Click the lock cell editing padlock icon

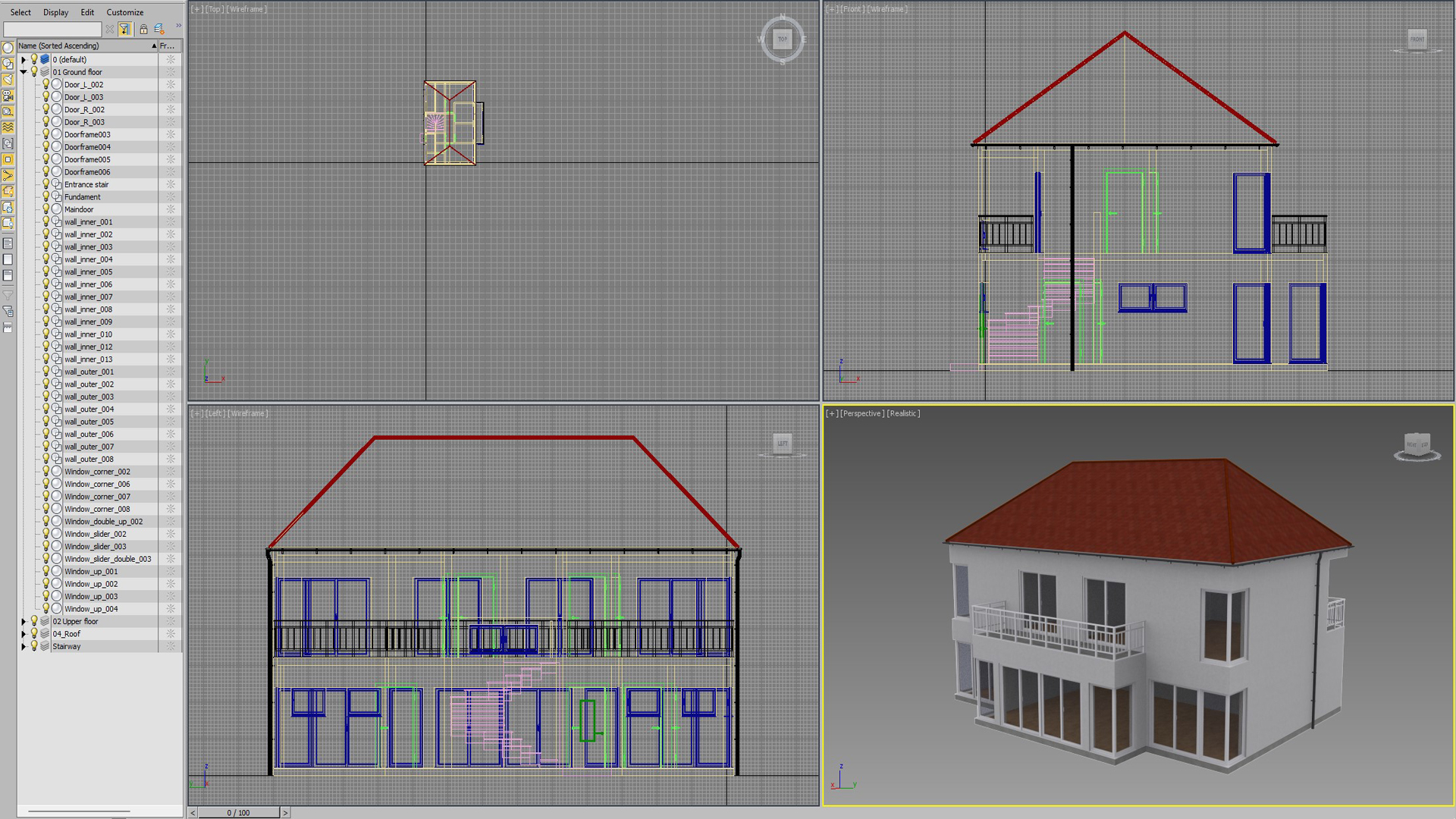coord(143,29)
